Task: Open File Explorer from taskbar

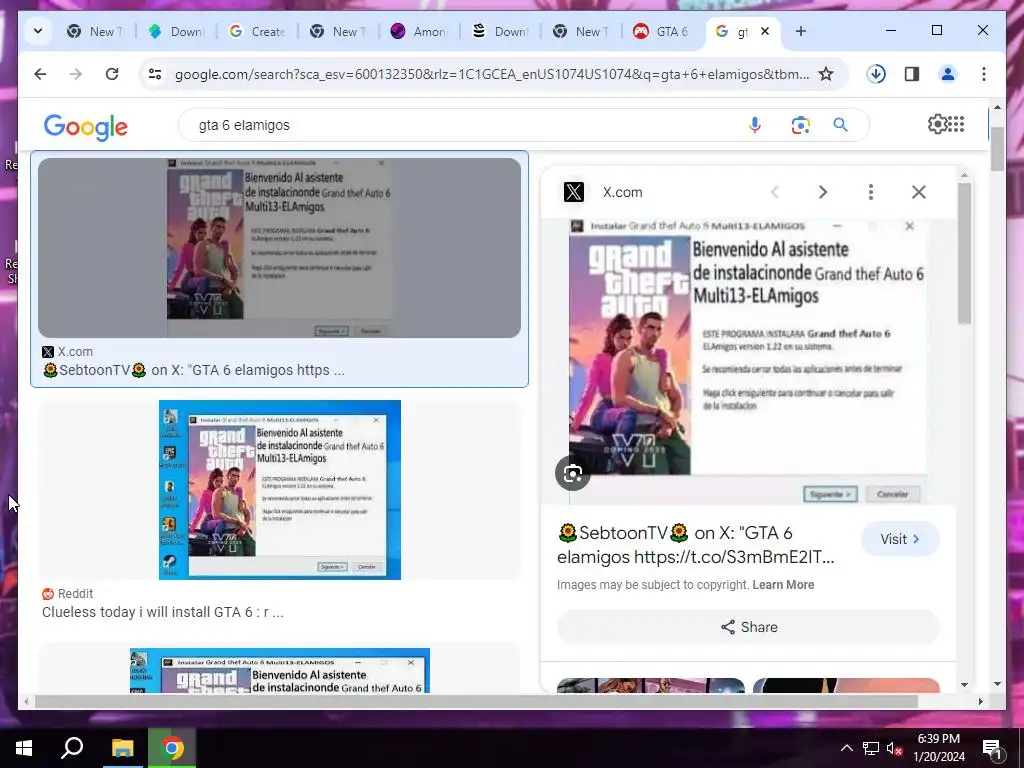Action: coord(122,748)
